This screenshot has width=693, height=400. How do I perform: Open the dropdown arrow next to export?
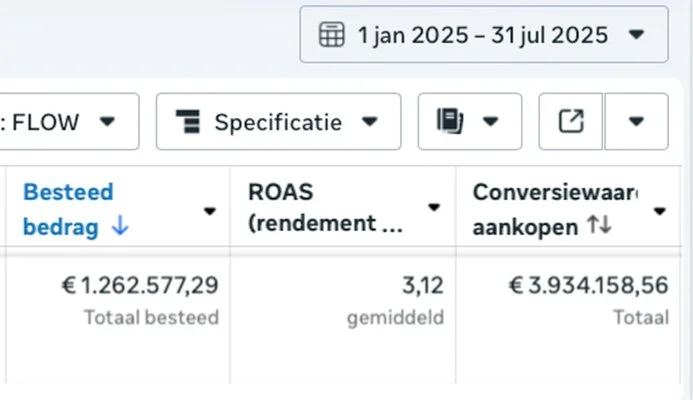point(636,122)
